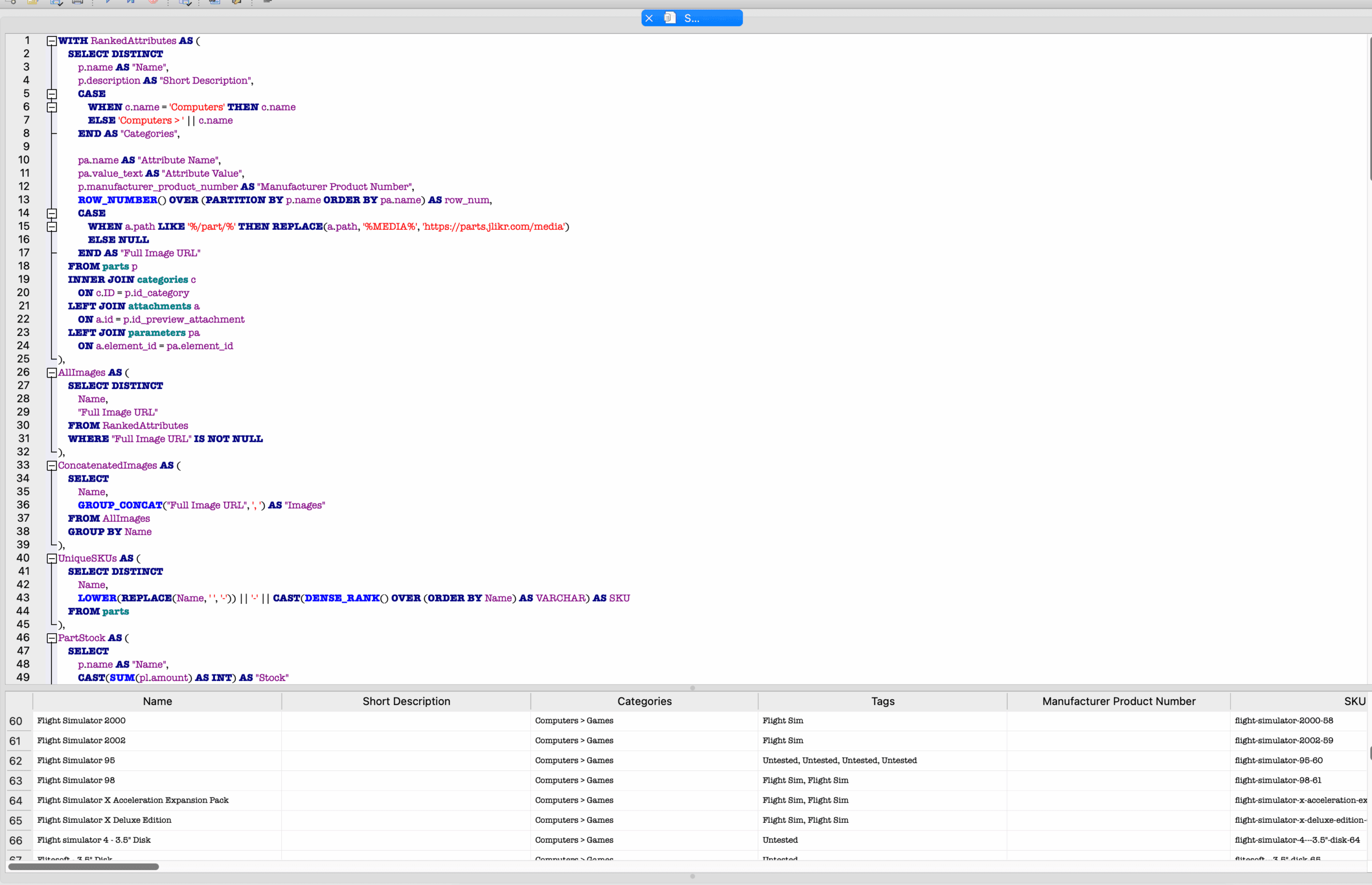The height and width of the screenshot is (885, 1372).
Task: Fold the PartStock block on line 46
Action: click(52, 638)
